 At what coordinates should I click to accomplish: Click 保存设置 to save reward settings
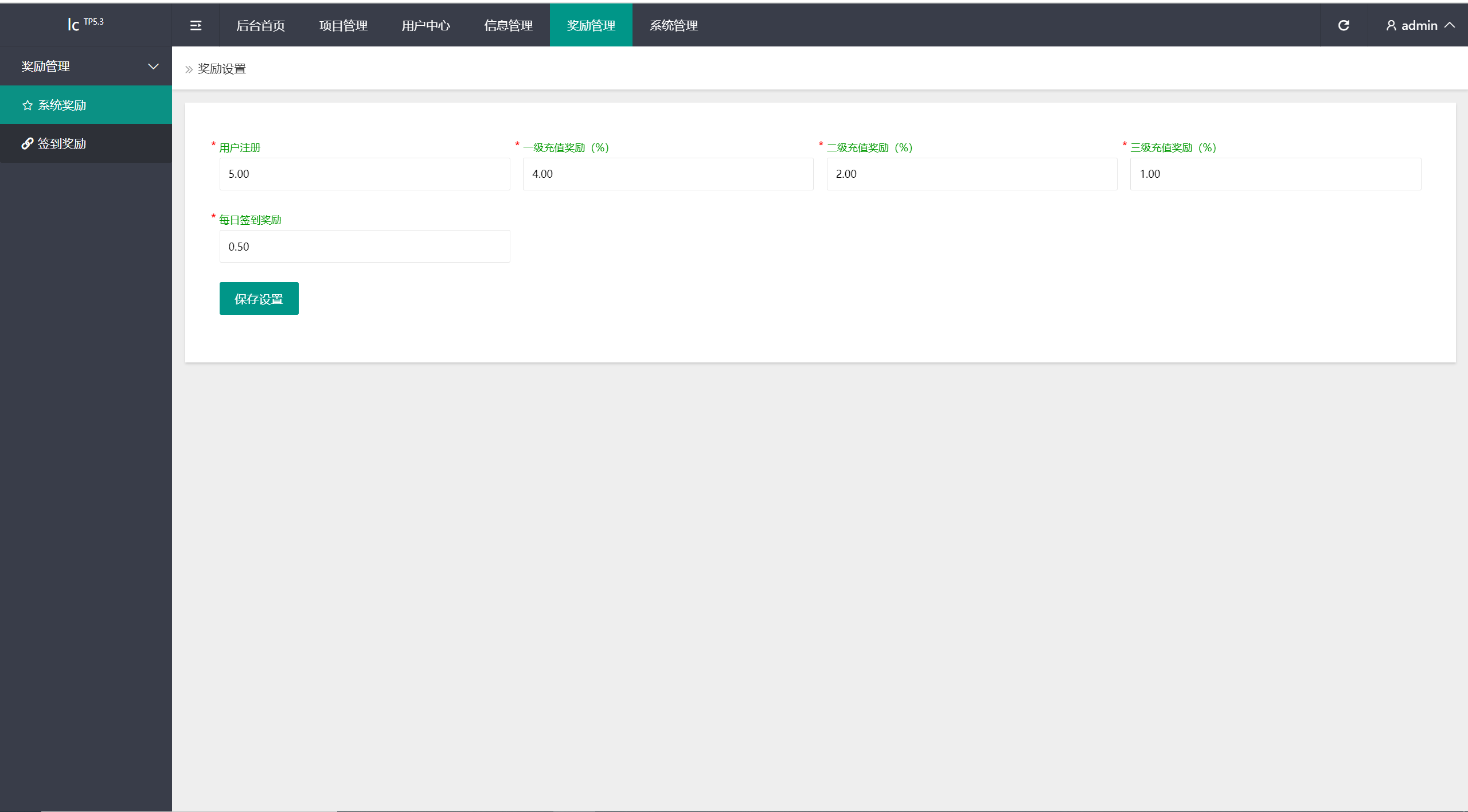[x=259, y=298]
